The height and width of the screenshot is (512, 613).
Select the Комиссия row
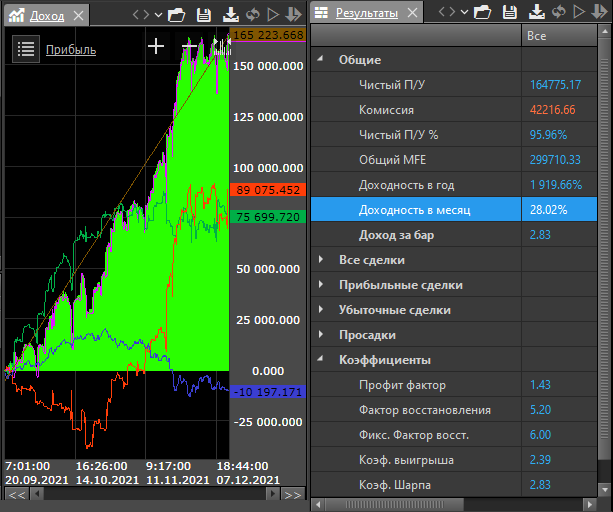click(x=454, y=109)
